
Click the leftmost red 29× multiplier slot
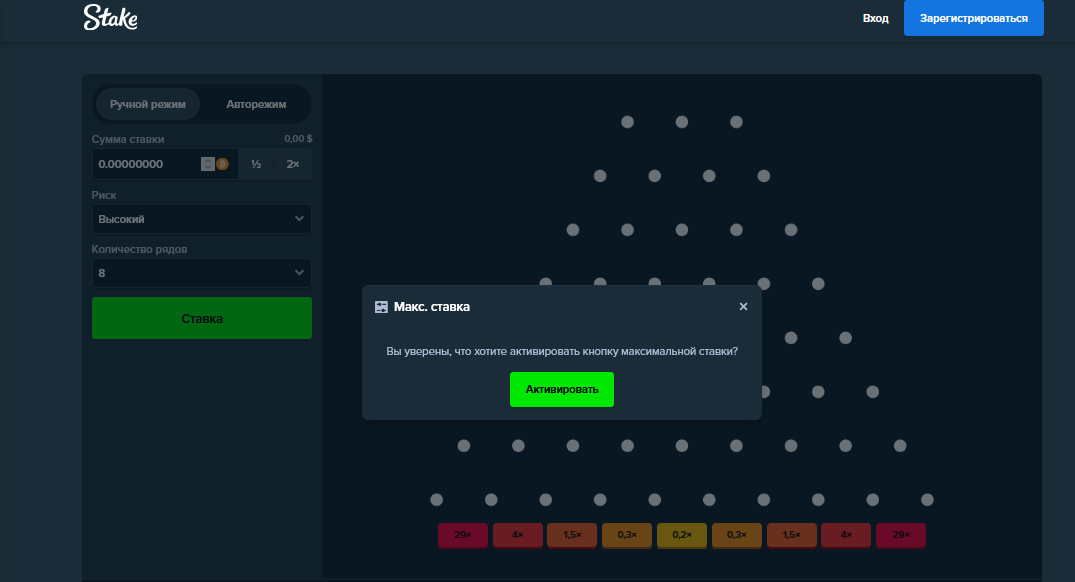click(x=463, y=535)
